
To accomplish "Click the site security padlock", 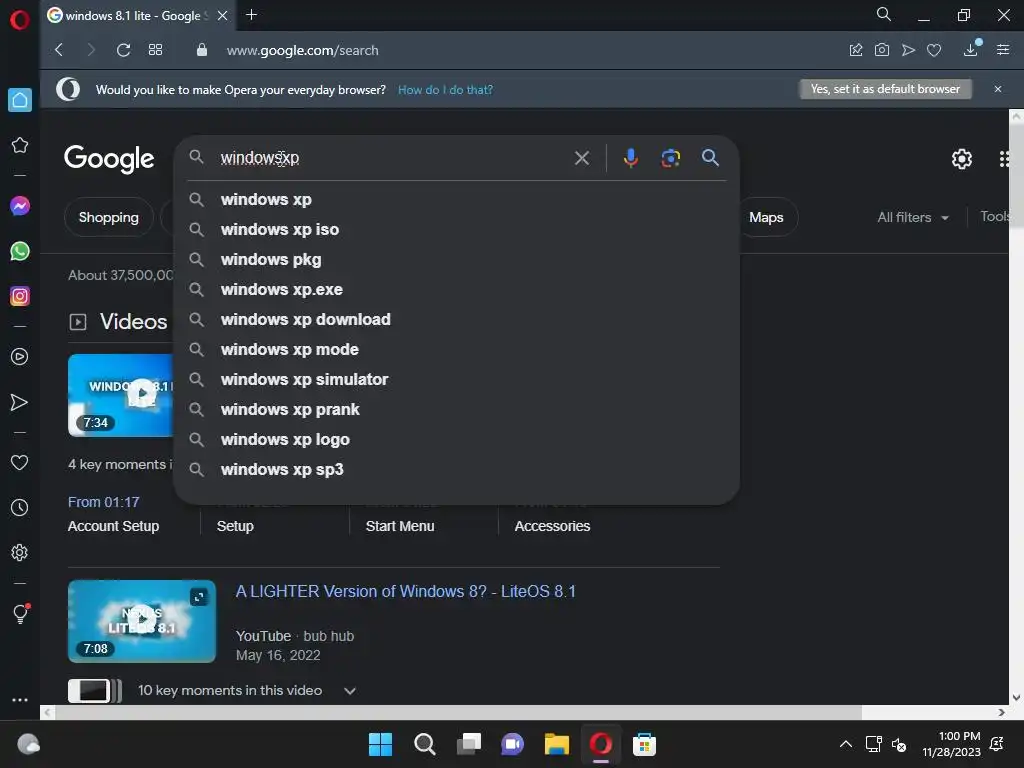I will 202,50.
